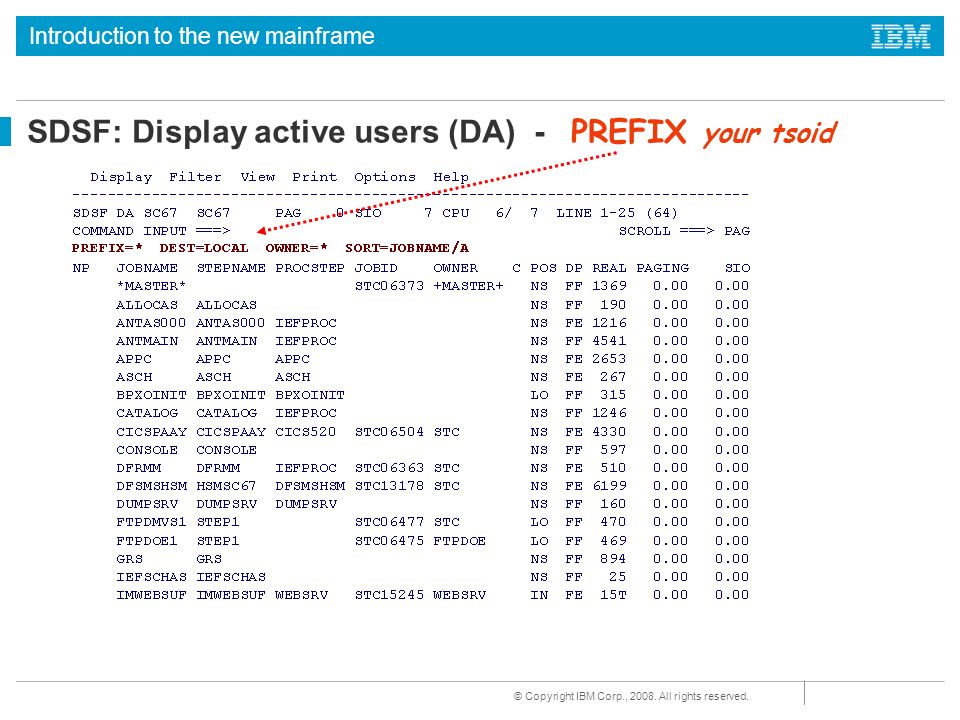This screenshot has height=720, width=960.
Task: Click the REAL column header
Action: (609, 268)
